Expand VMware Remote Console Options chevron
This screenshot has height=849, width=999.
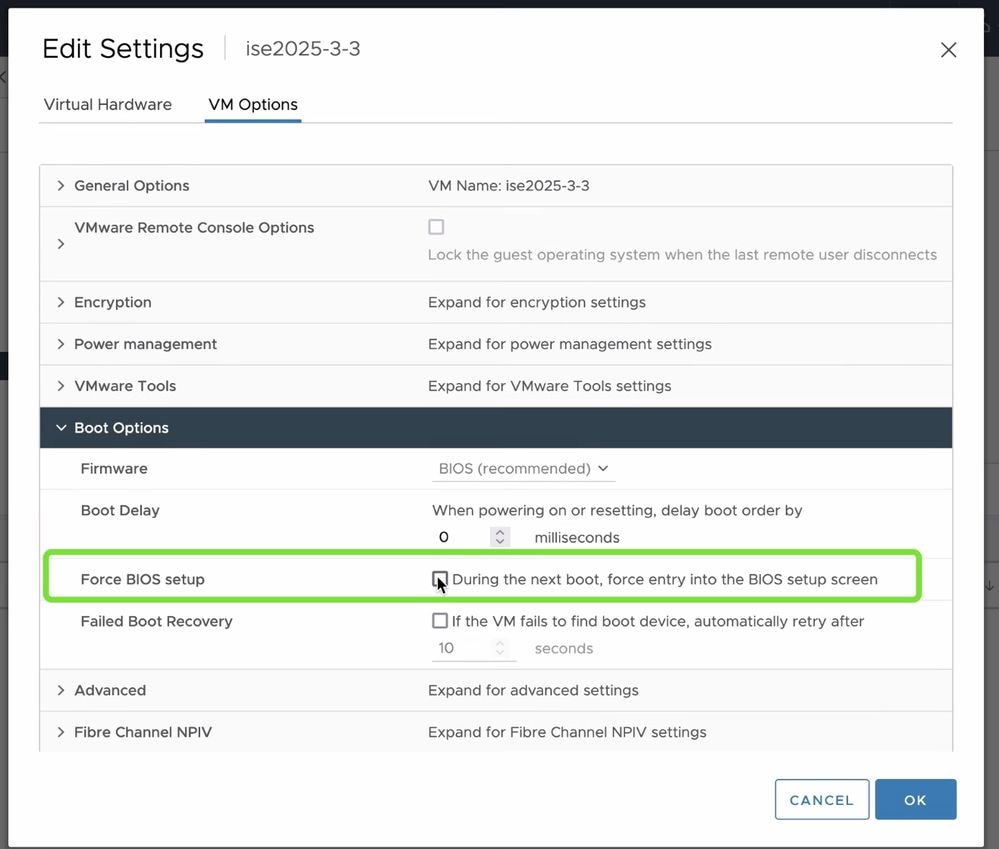[61, 244]
